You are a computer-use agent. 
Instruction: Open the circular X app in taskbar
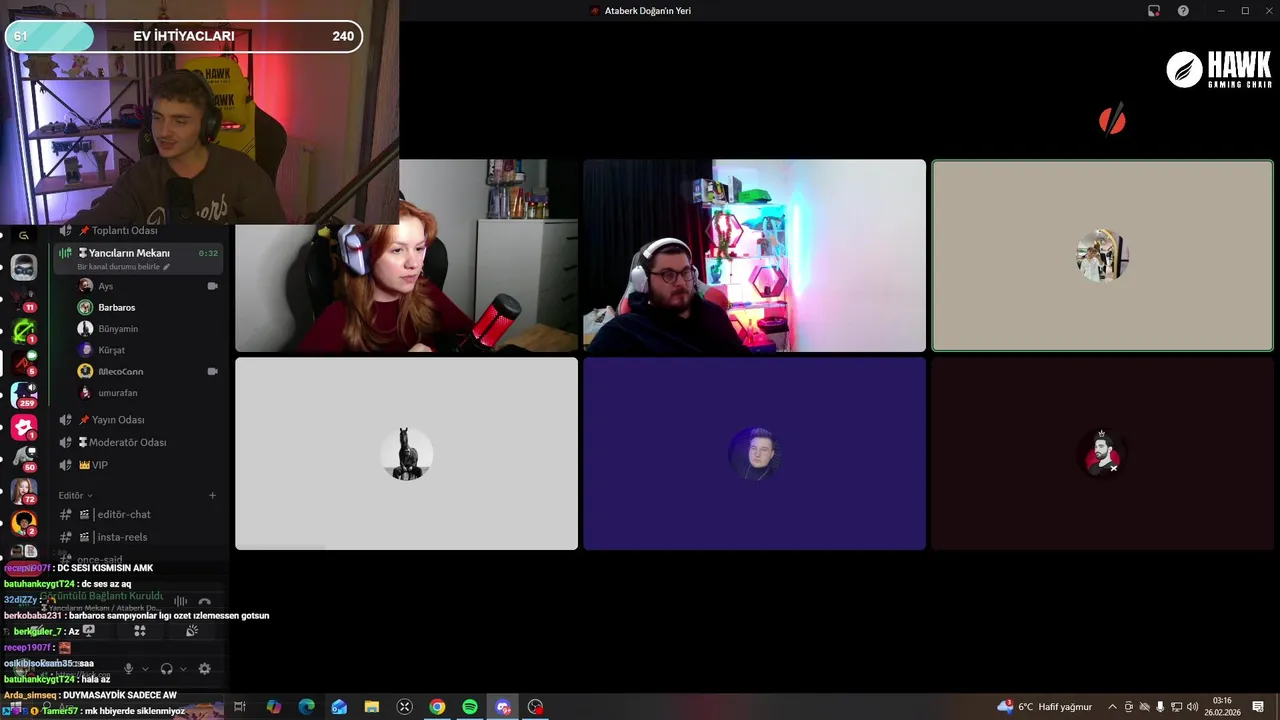click(404, 707)
